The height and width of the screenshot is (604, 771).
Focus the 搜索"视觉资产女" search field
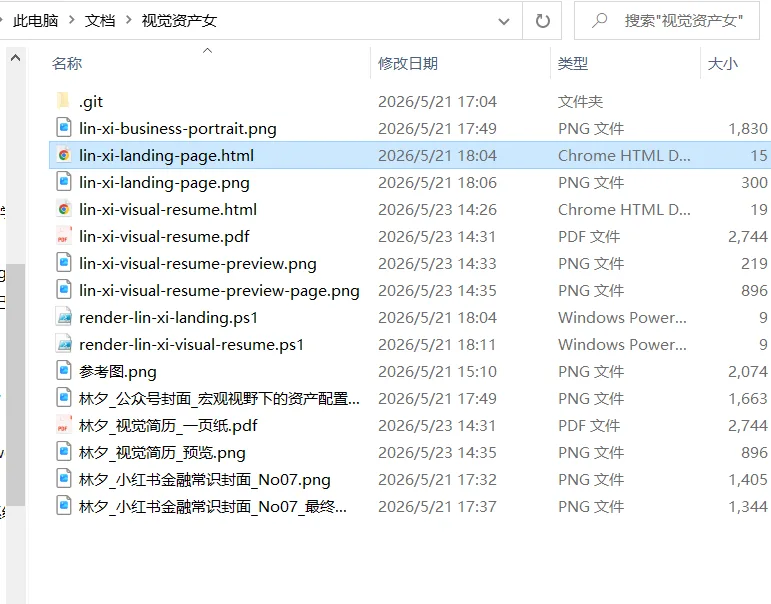667,21
